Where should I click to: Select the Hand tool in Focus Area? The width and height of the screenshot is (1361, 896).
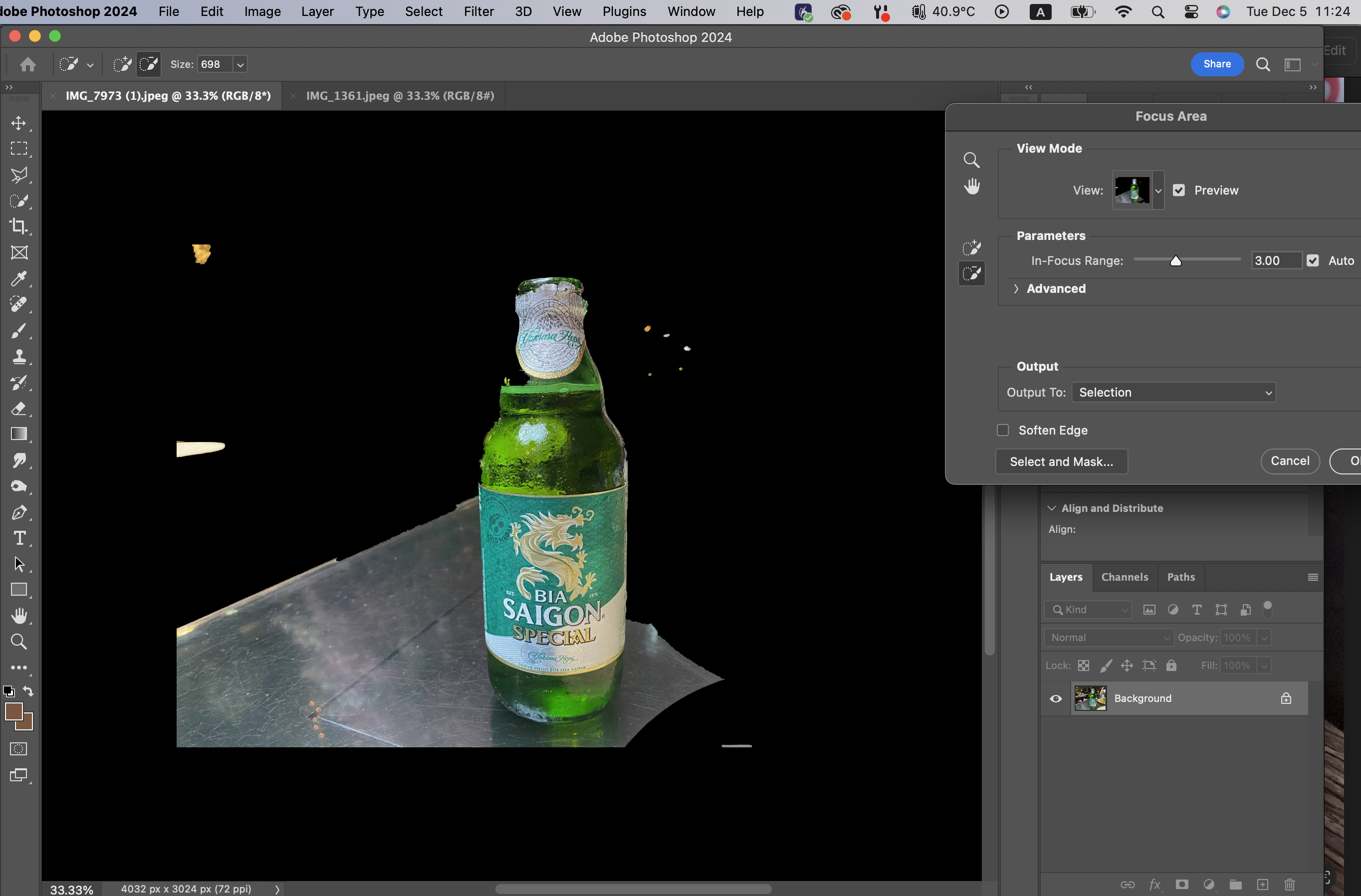971,186
